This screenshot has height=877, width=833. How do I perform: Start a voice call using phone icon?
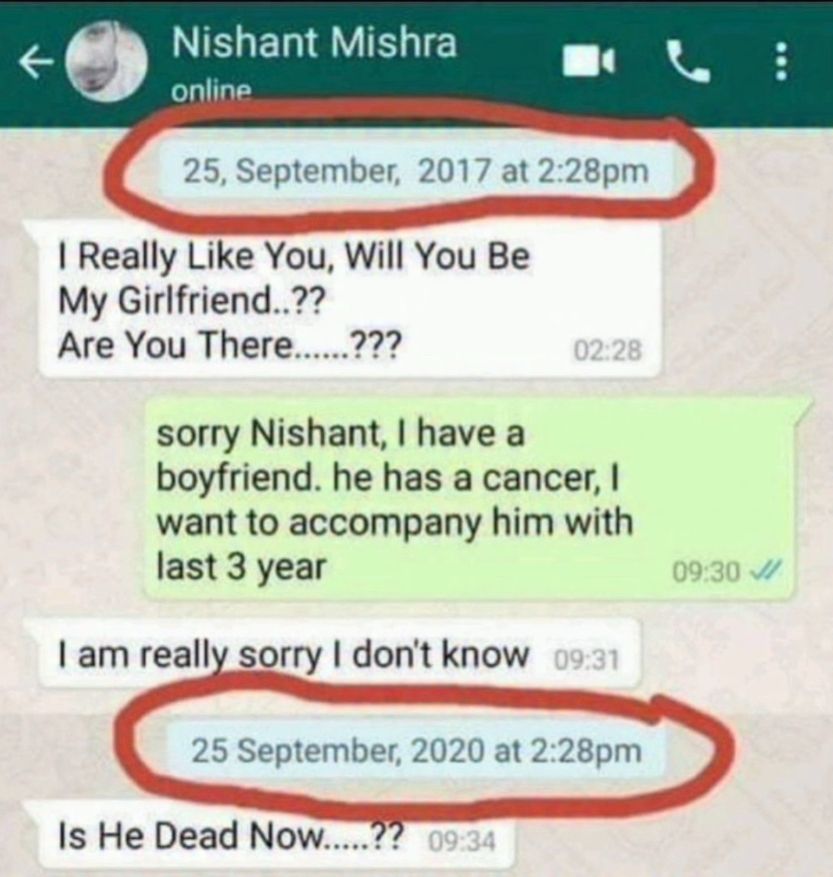click(688, 62)
